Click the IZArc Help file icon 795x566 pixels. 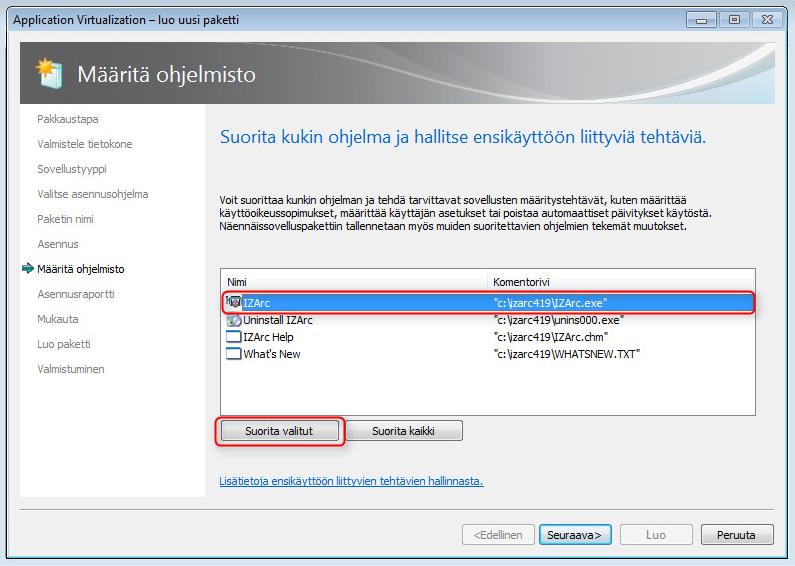(234, 337)
